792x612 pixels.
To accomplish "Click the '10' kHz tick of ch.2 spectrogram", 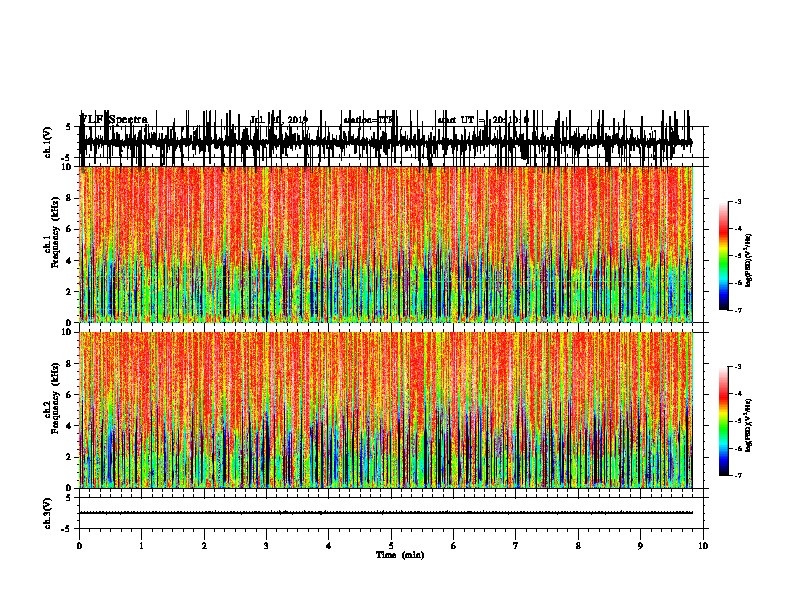I will click(x=66, y=332).
